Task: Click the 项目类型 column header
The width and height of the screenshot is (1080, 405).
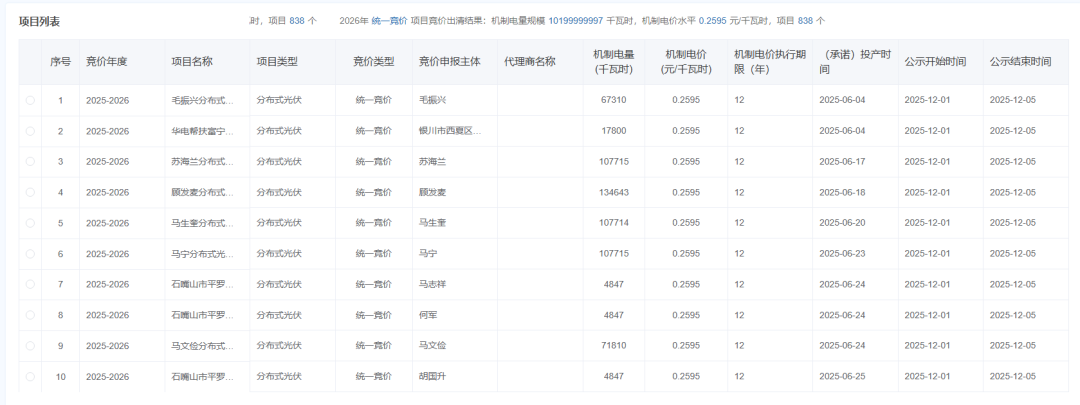Action: pyautogui.click(x=277, y=62)
